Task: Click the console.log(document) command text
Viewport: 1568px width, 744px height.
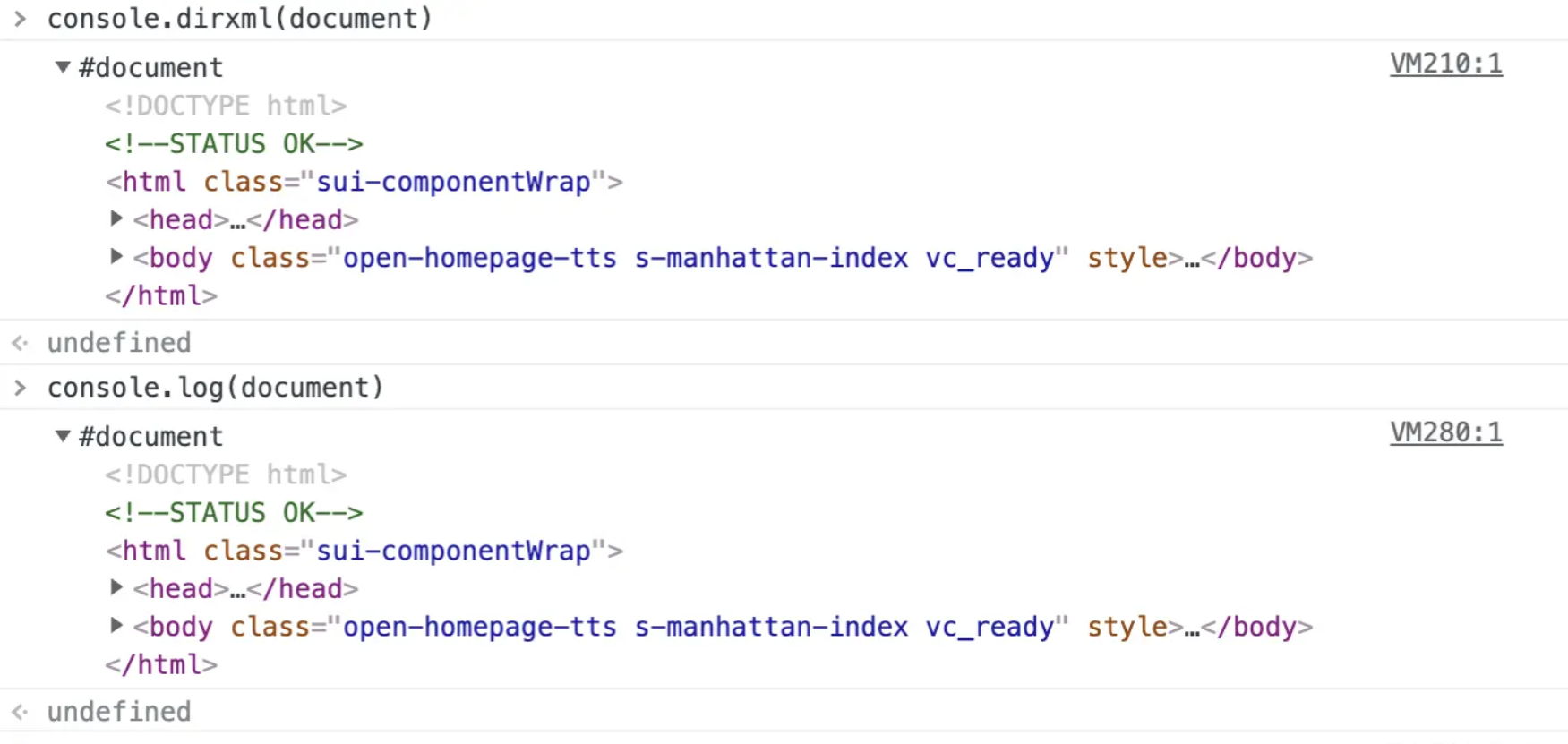Action: 215,388
